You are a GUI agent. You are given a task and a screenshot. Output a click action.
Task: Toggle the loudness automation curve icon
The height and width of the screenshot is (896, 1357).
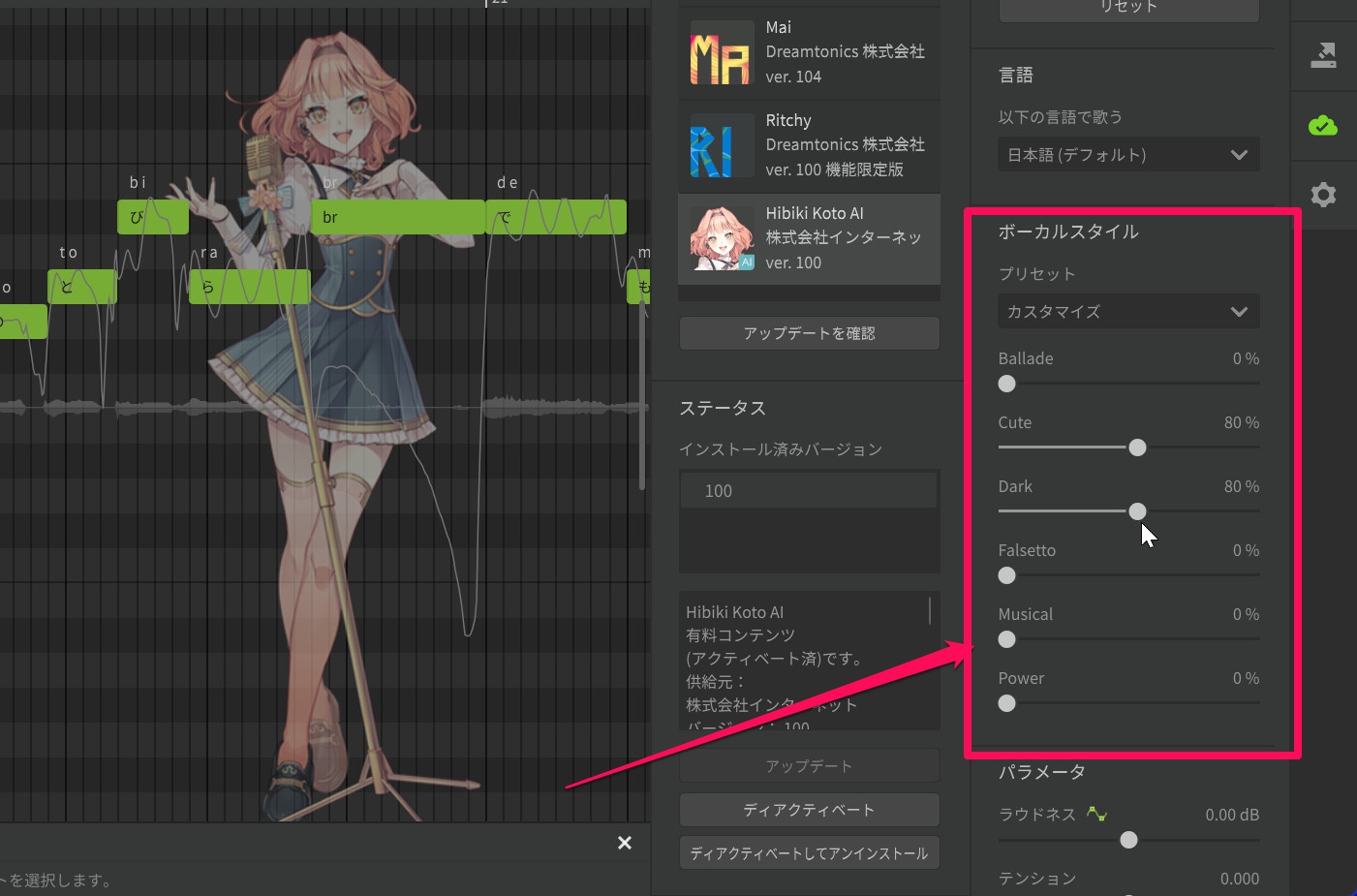1096,814
